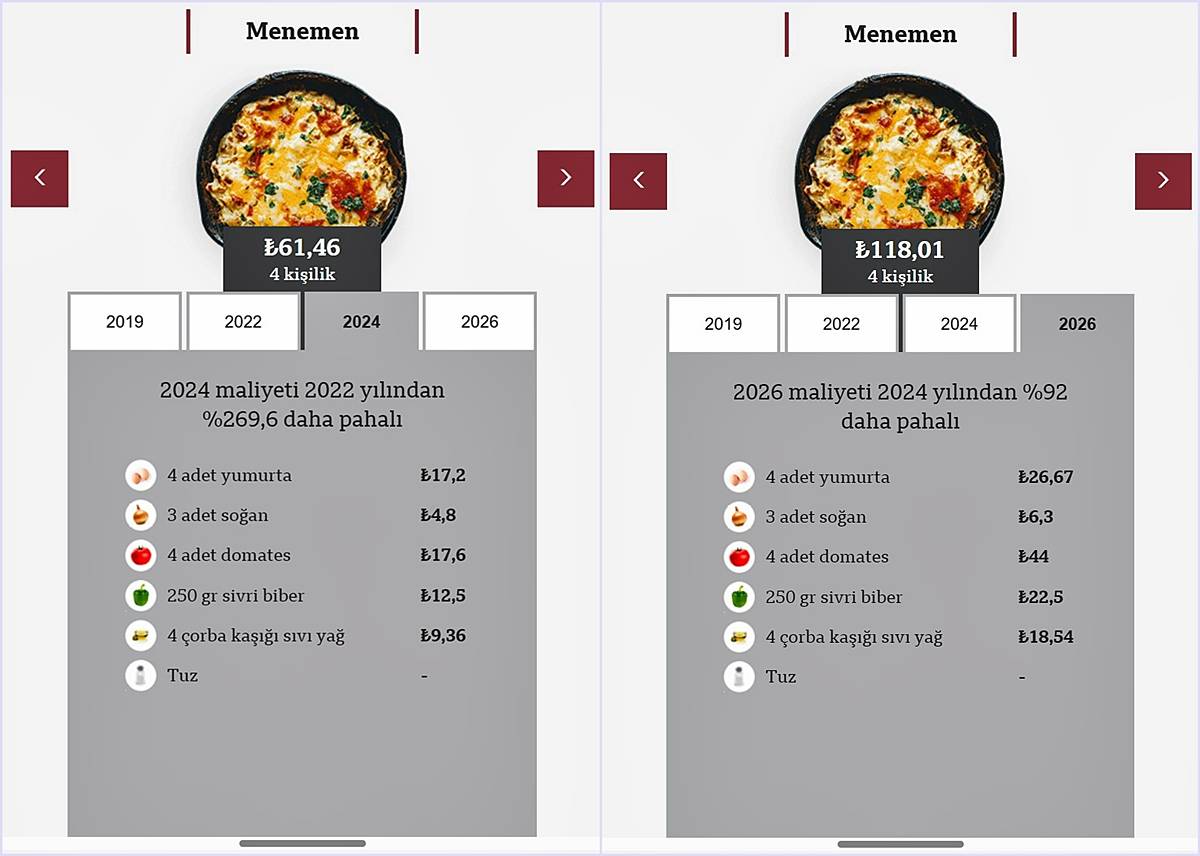Click the egg icon beside yumurta in left panel

141,475
